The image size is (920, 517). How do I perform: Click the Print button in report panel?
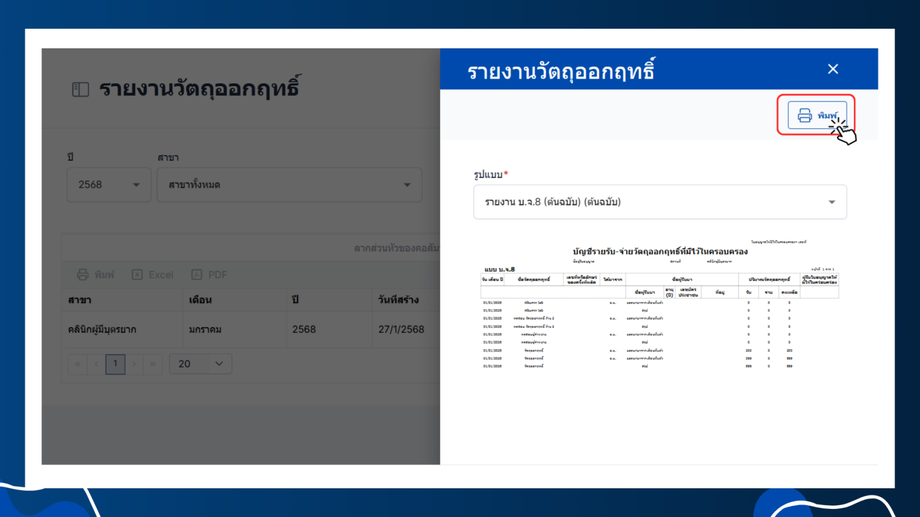[817, 115]
